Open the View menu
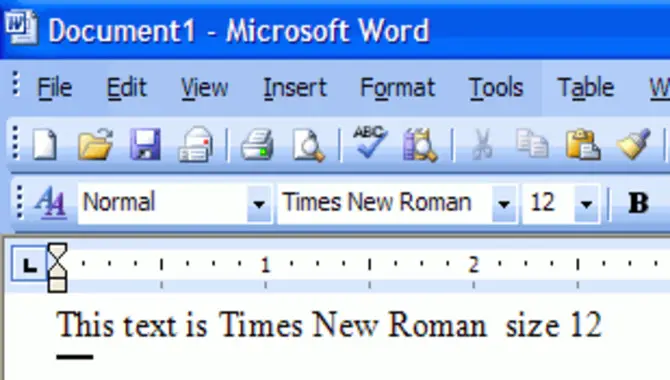The image size is (670, 380). pos(204,88)
